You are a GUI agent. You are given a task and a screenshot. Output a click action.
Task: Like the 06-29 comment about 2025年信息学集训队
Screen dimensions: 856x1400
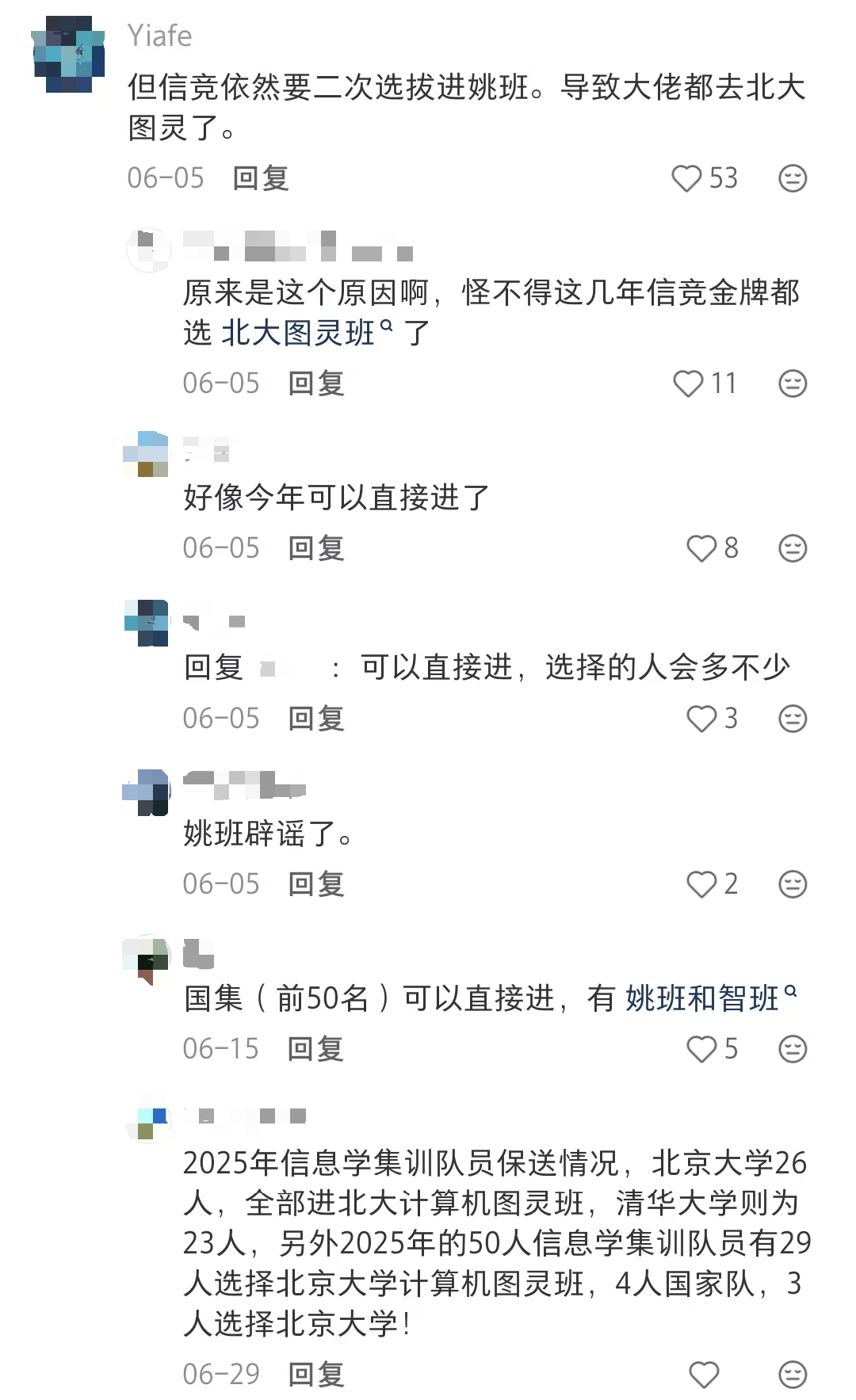click(703, 1375)
